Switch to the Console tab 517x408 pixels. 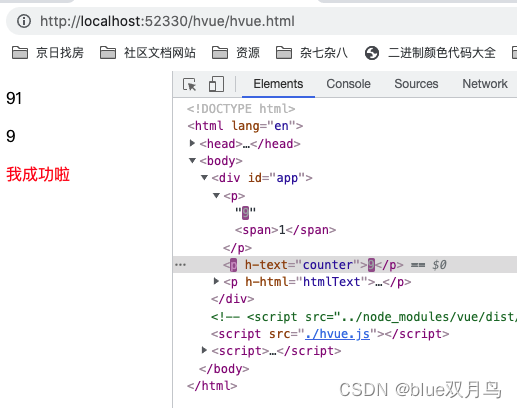pos(348,84)
